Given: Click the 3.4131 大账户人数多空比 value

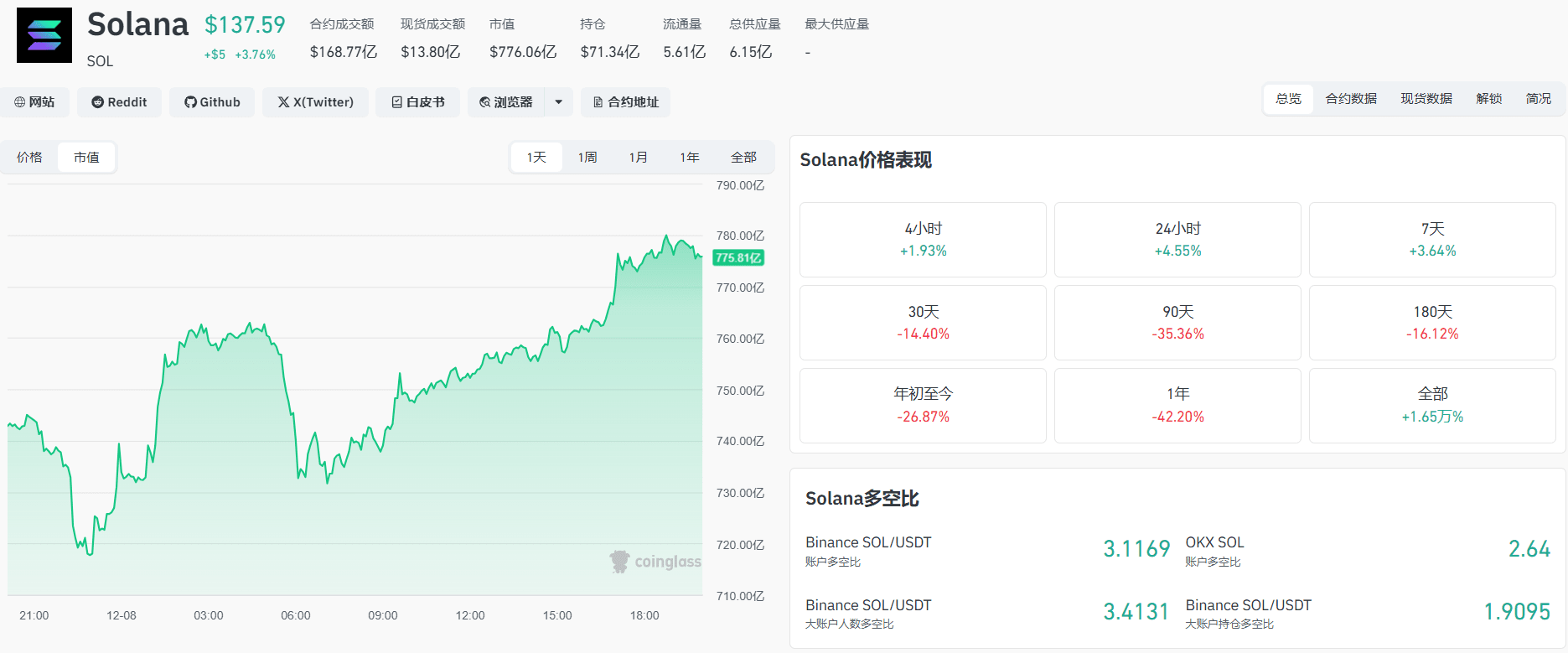Looking at the screenshot, I should tap(1136, 612).
